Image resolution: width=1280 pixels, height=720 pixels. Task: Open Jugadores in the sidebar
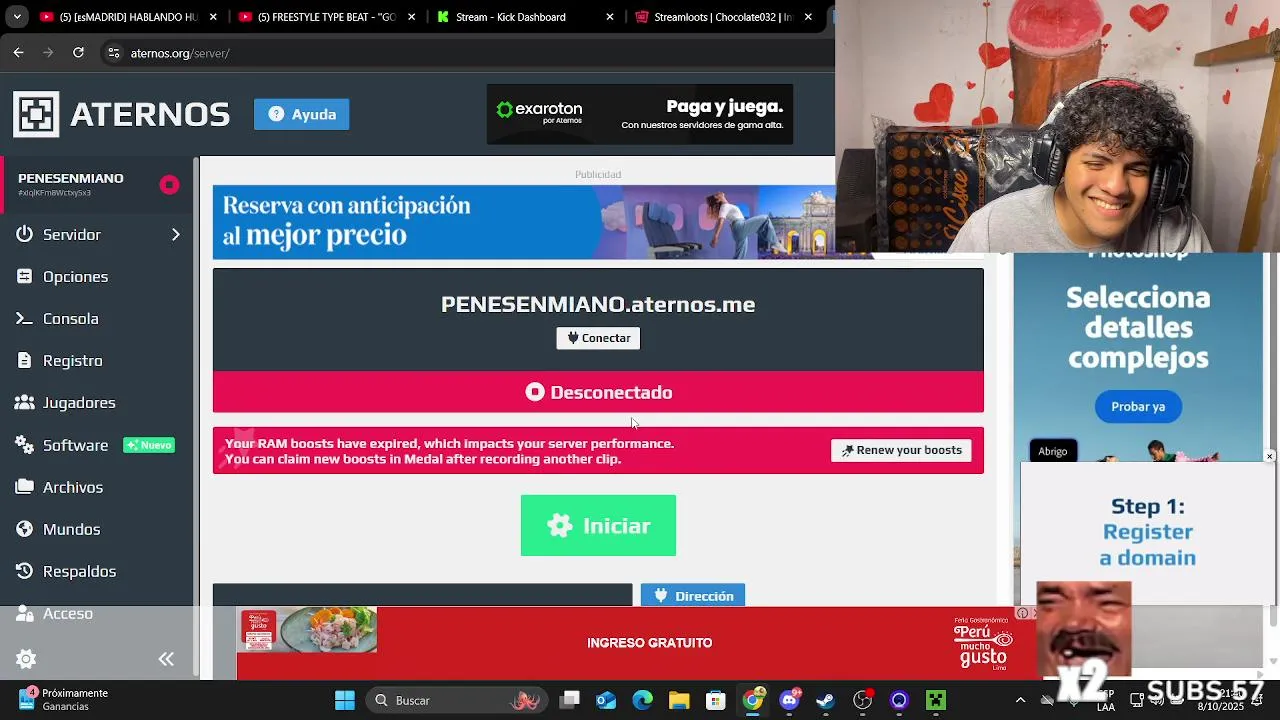click(79, 402)
